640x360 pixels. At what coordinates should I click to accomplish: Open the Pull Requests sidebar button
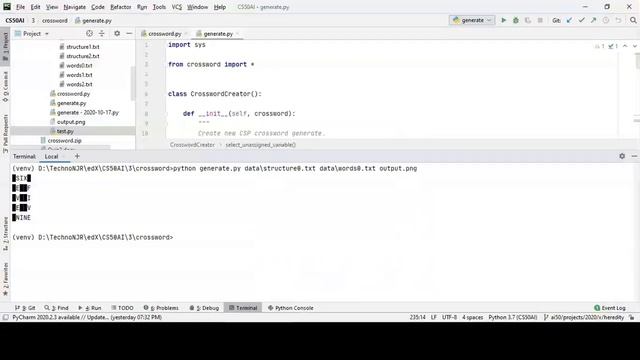(5, 133)
